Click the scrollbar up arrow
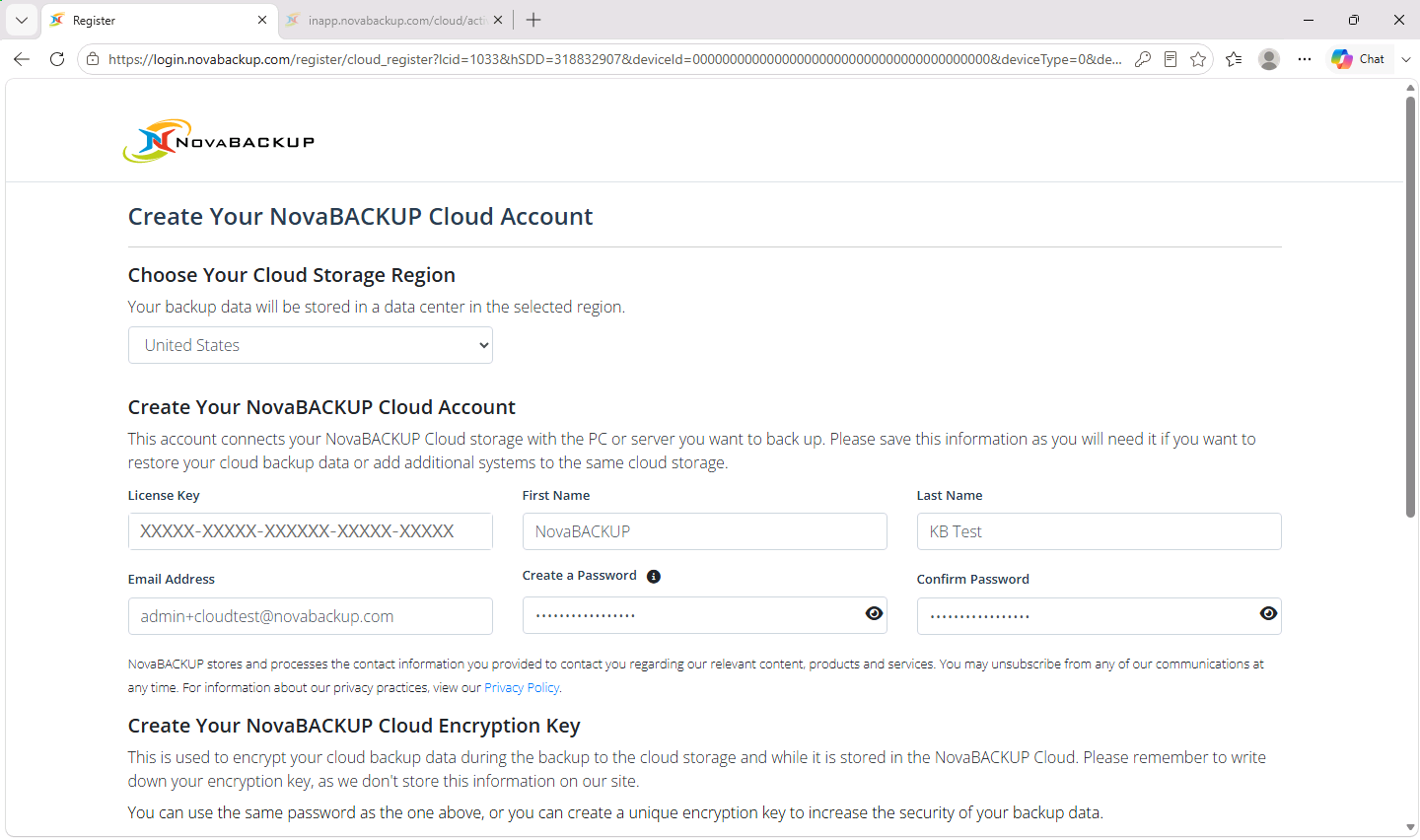This screenshot has height=840, width=1420. (1411, 88)
